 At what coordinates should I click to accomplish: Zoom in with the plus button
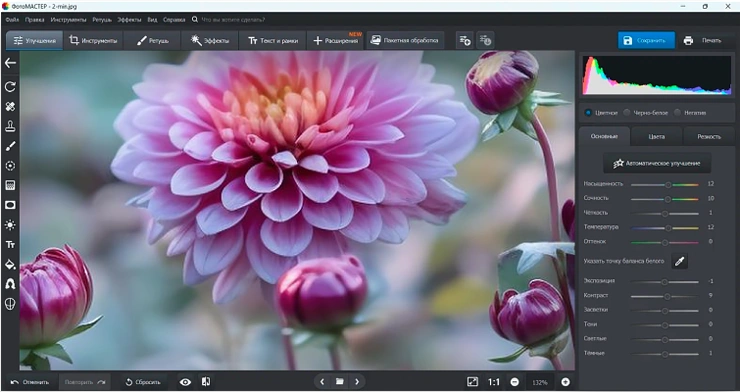click(565, 382)
